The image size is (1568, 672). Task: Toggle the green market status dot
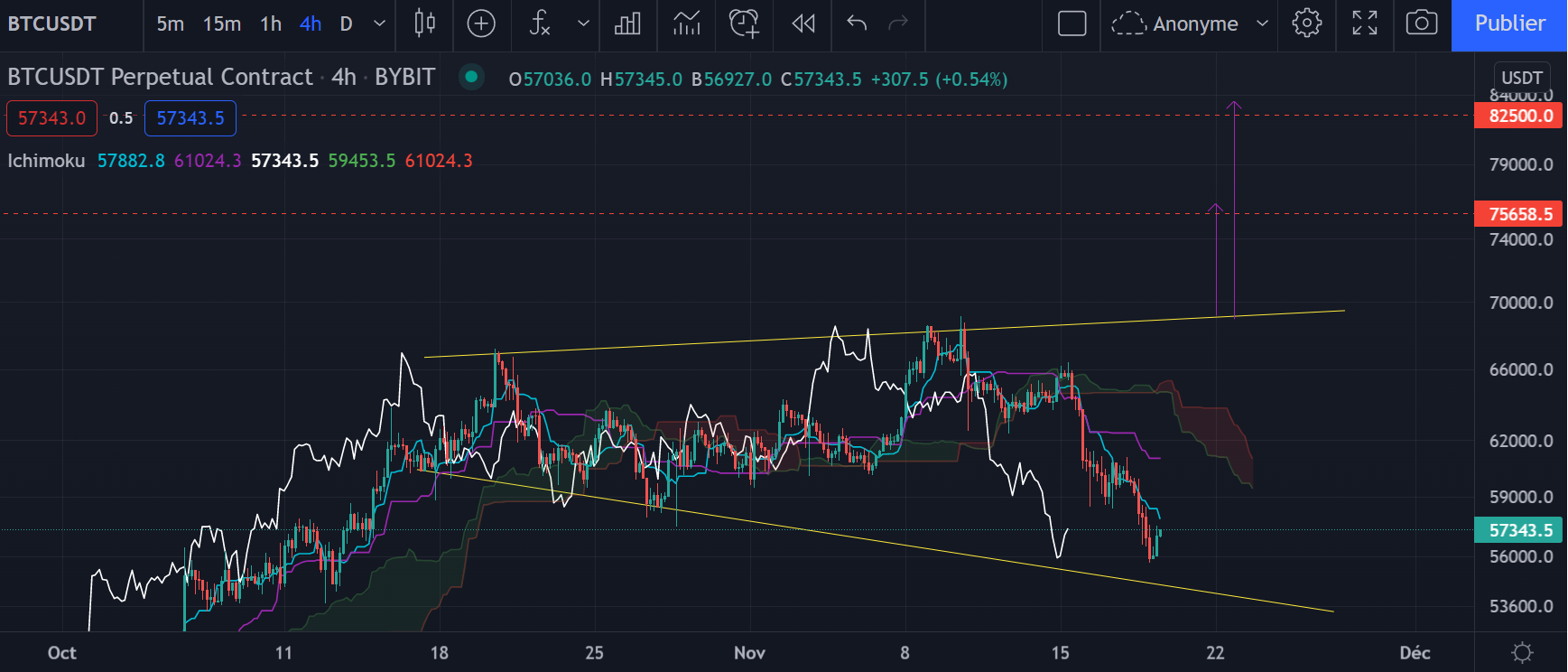pyautogui.click(x=470, y=77)
